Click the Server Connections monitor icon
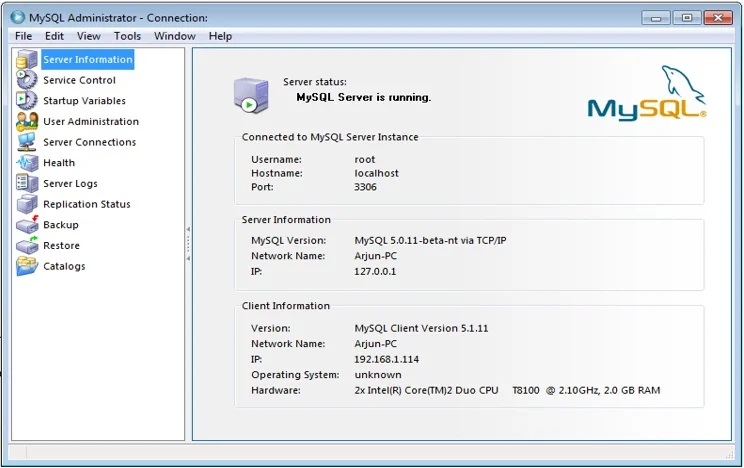Image resolution: width=744 pixels, height=468 pixels. pyautogui.click(x=27, y=142)
